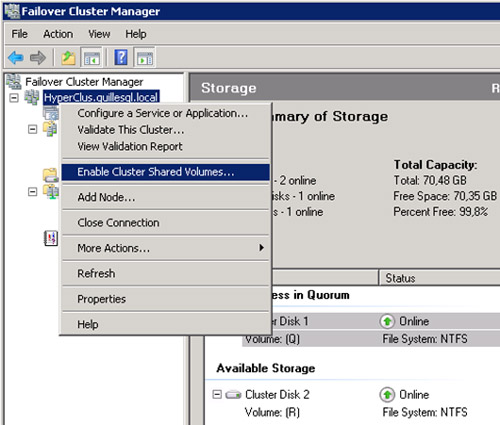Click the green Online status icon for Cluster Disk 2
500x425 pixels.
[387, 395]
